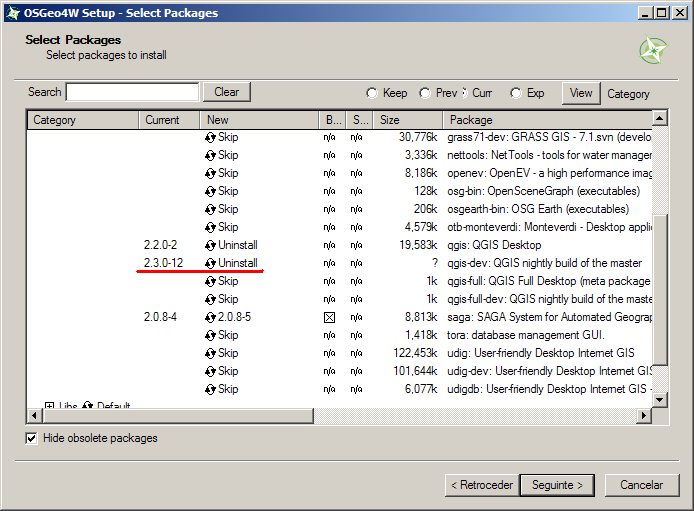Screen dimensions: 694x511
Task: Click the View button
Action: click(x=581, y=93)
